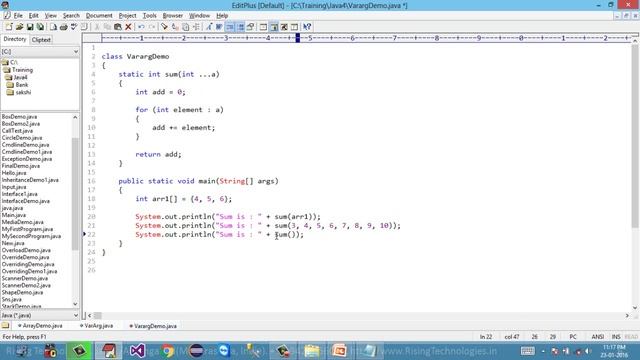This screenshot has width=640, height=360.
Task: Click the Full Screen toolbar icon
Action: click(294, 27)
